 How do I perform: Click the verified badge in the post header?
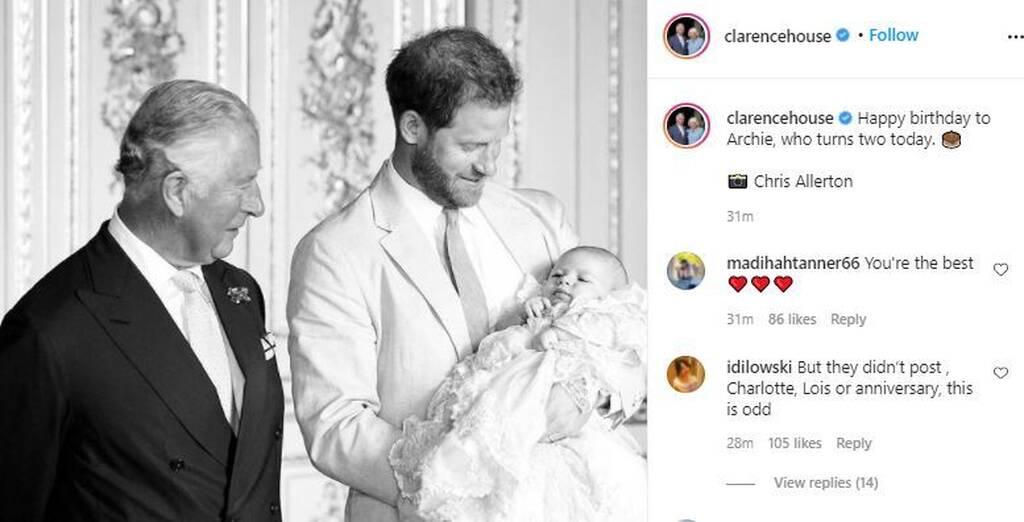point(843,36)
